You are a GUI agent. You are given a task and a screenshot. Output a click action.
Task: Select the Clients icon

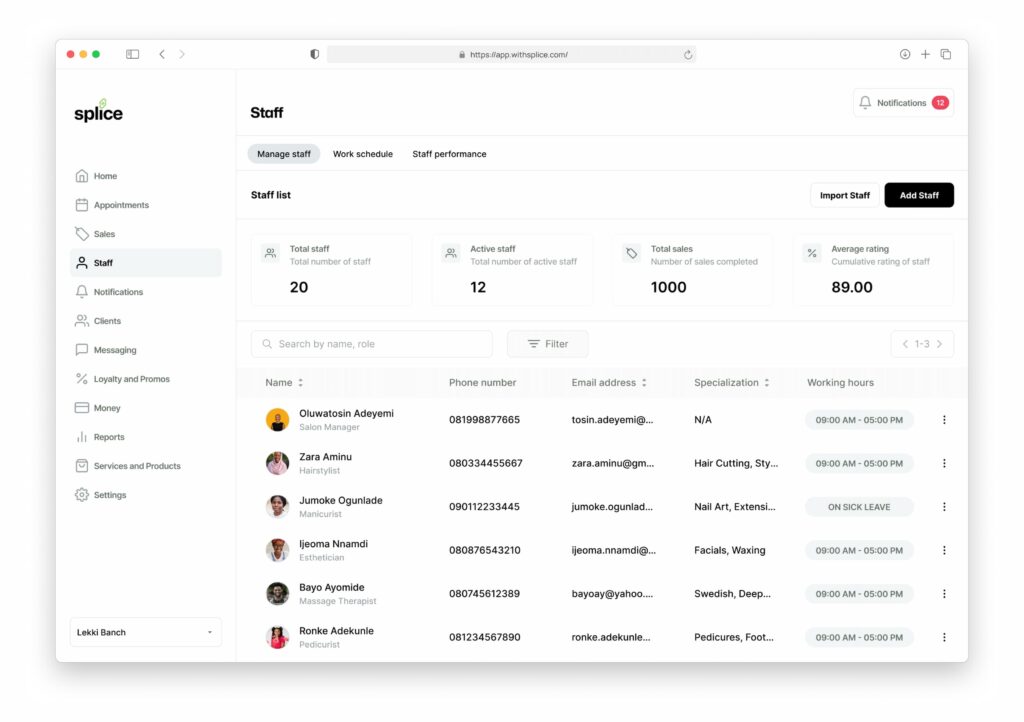[82, 320]
